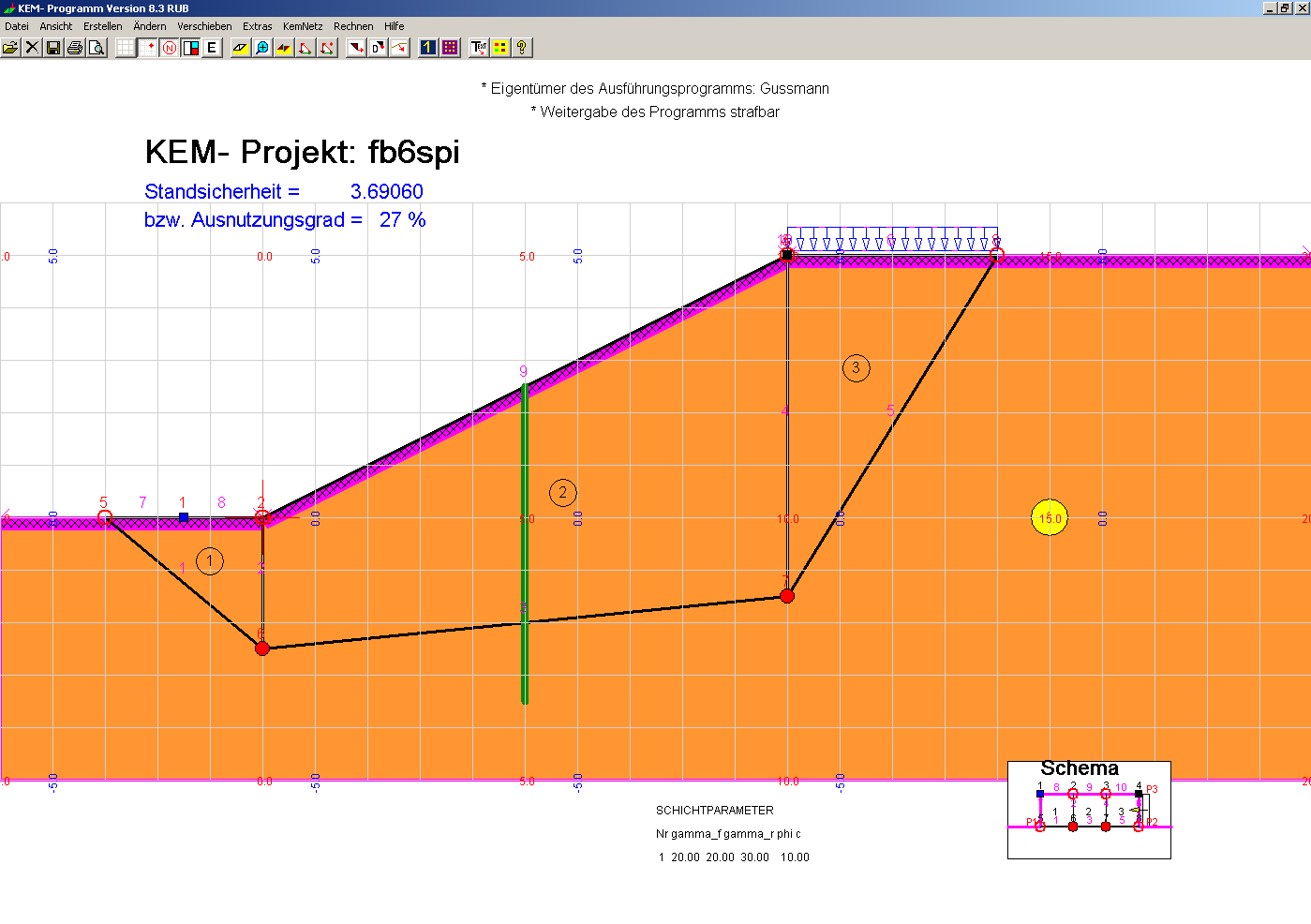Screen dimensions: 1311x924
Task: Open the Ändern menu
Action: tap(150, 26)
